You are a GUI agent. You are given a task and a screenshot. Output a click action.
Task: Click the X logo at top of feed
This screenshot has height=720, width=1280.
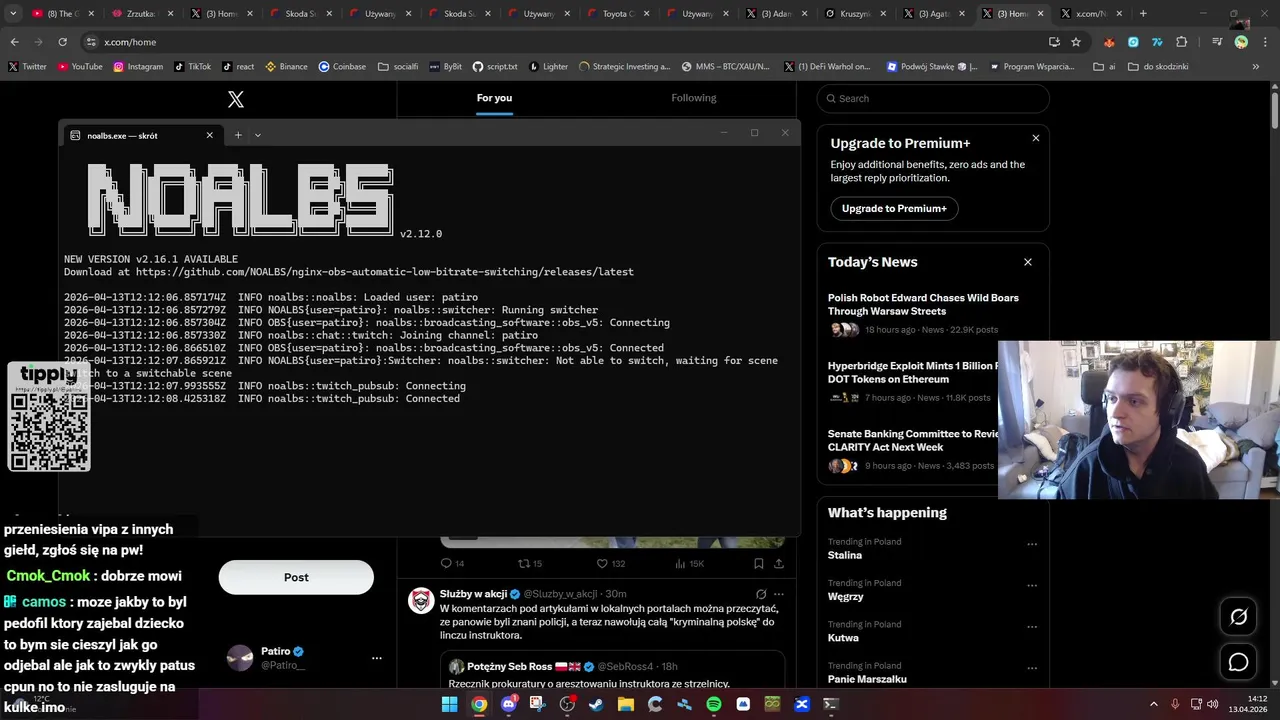[x=236, y=99]
